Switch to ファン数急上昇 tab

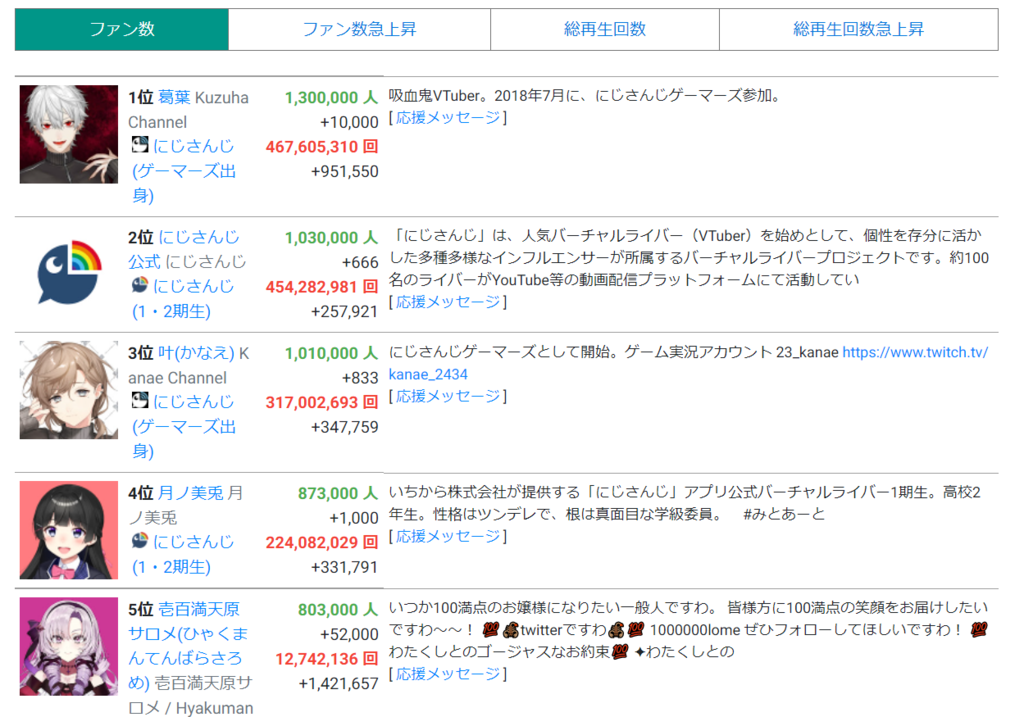click(x=359, y=29)
